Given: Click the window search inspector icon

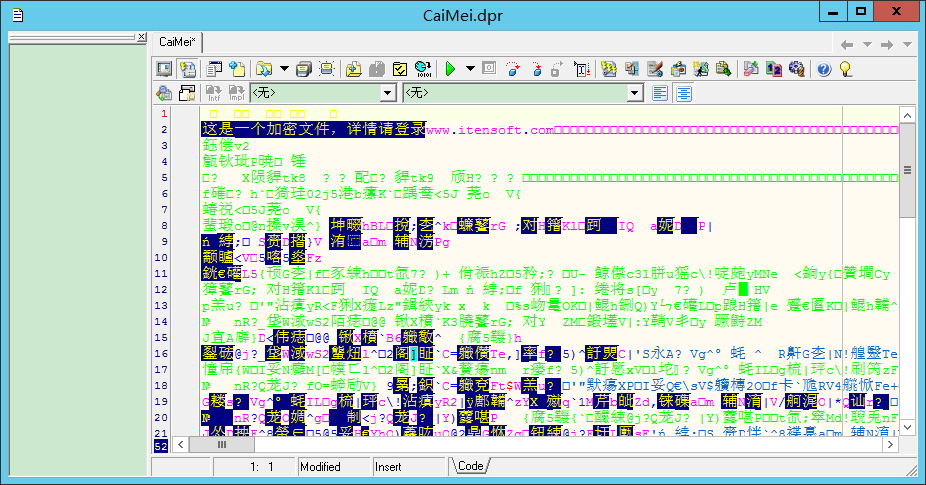Looking at the screenshot, I should click(x=187, y=93).
